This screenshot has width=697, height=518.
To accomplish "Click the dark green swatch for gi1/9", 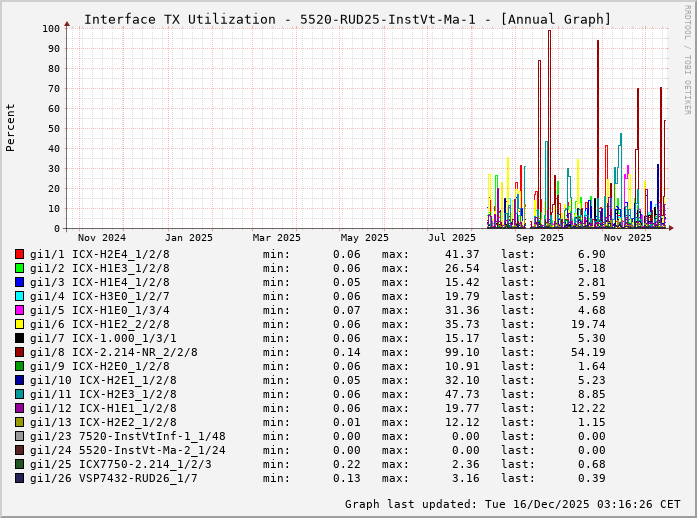I will pos(19,366).
